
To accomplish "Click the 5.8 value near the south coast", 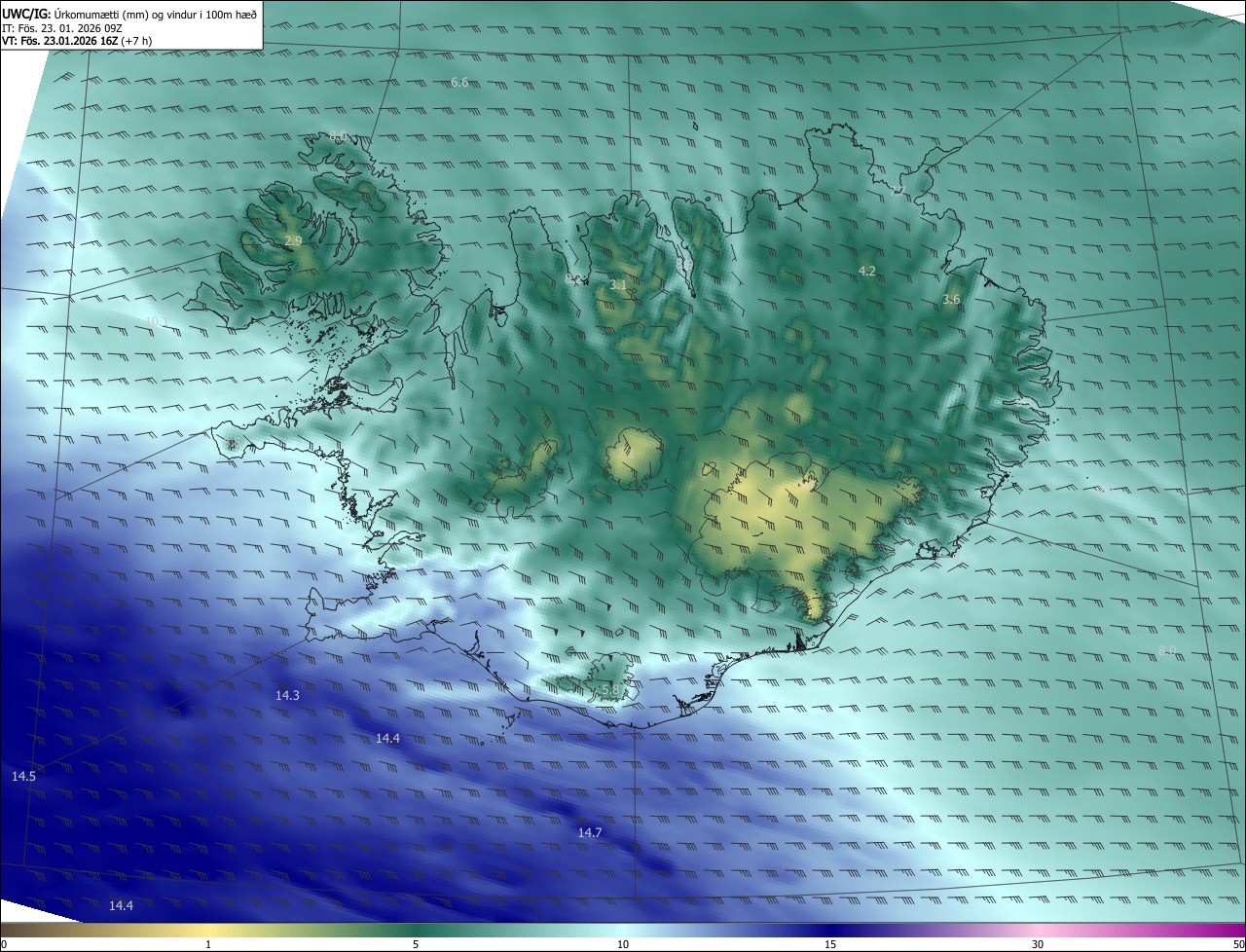I will tap(610, 689).
